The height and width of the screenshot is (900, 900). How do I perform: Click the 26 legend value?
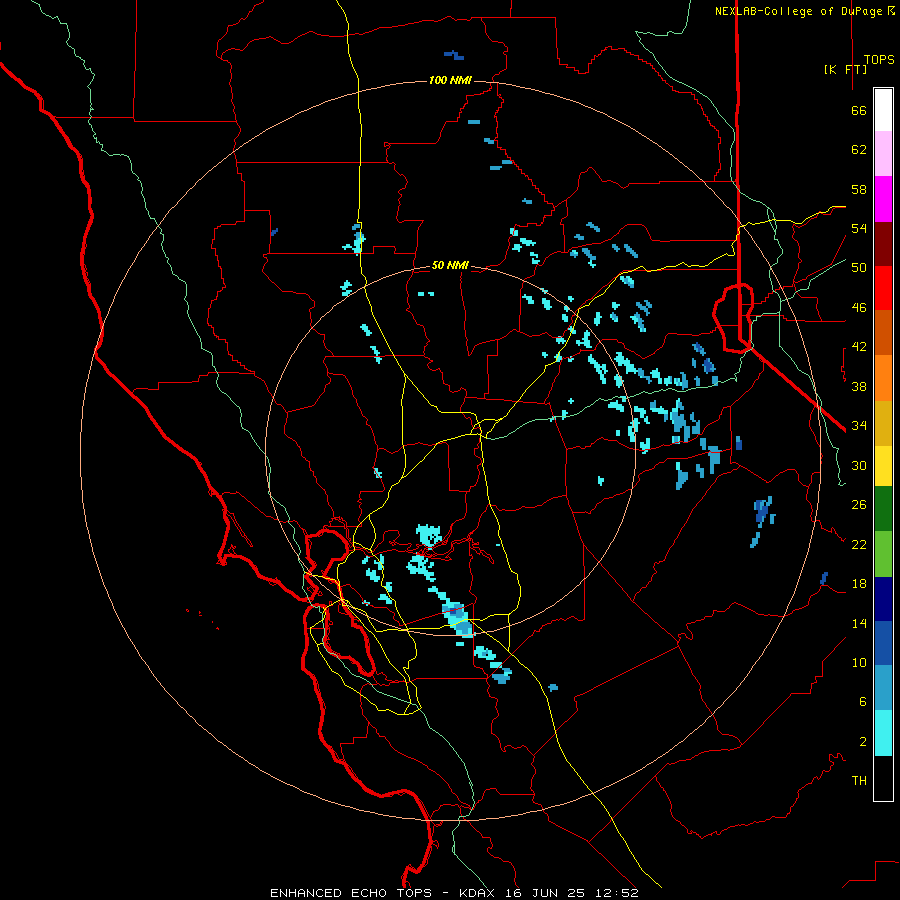pyautogui.click(x=859, y=505)
